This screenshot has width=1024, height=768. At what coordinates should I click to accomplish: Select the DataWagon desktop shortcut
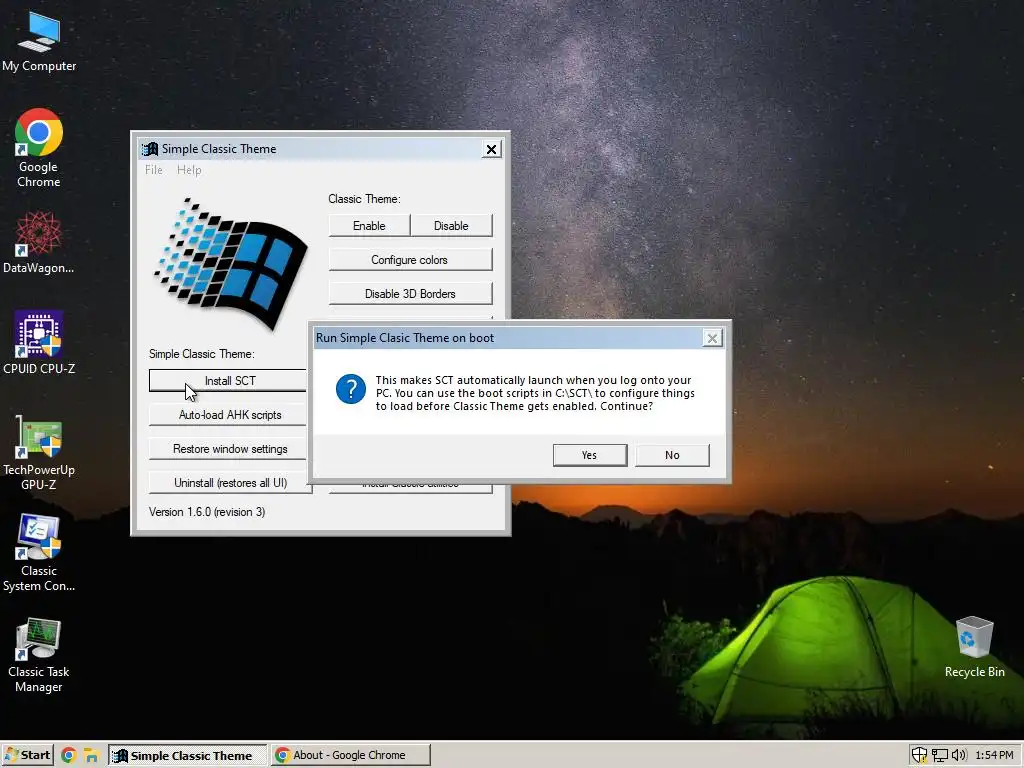point(39,242)
